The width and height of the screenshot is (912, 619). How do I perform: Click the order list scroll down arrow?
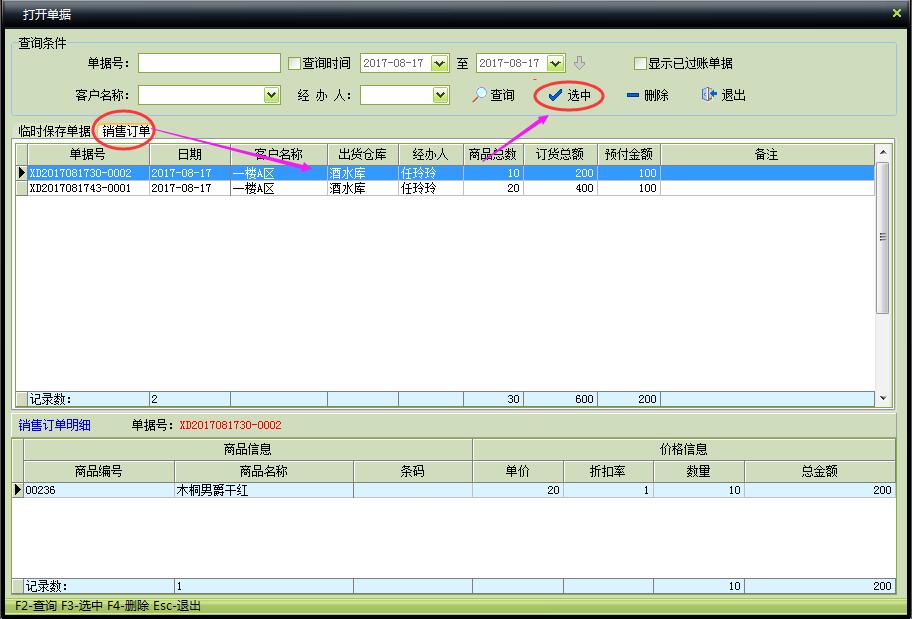tap(883, 399)
